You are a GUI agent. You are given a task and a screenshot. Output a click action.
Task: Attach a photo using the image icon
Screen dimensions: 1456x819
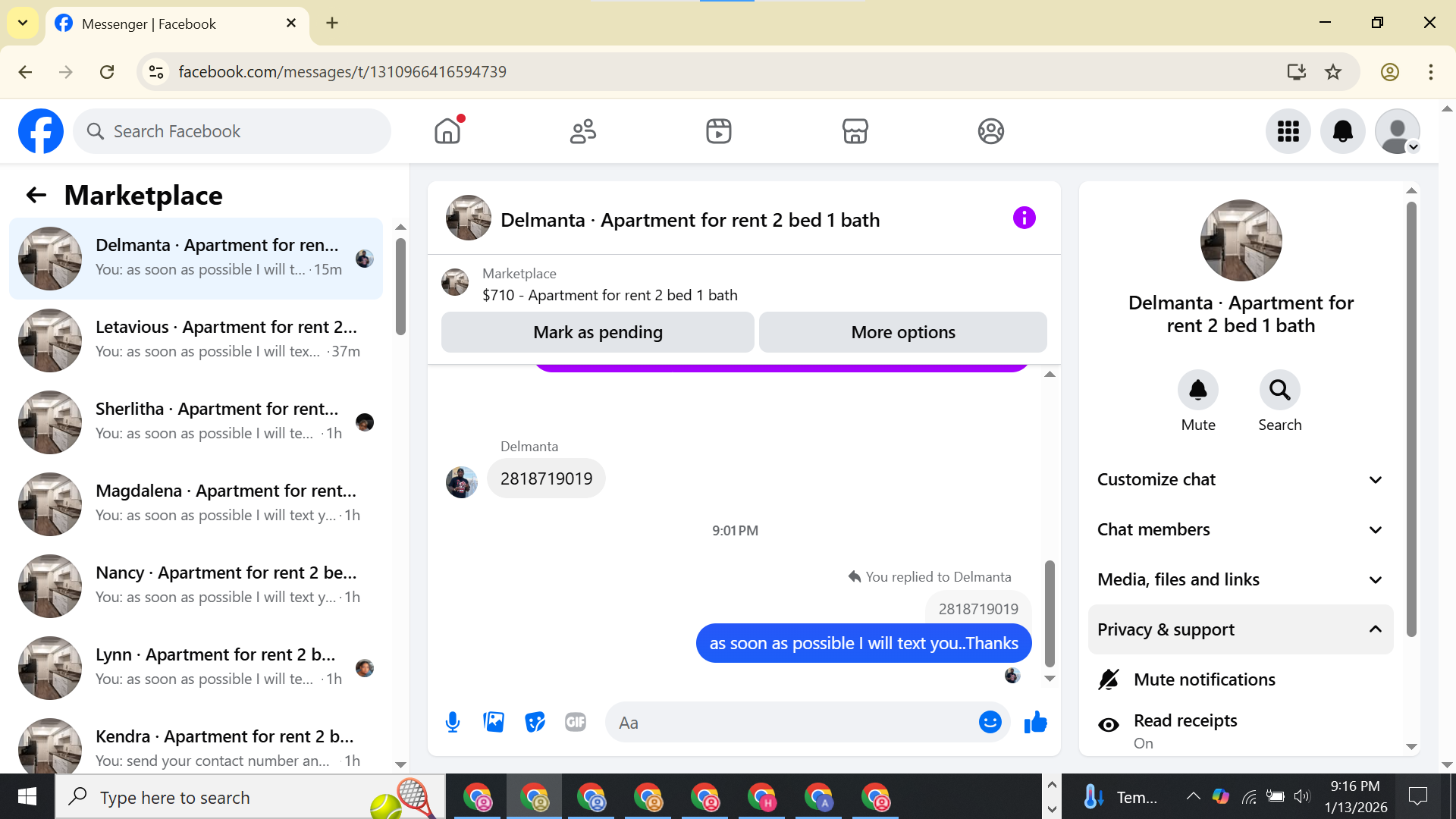click(x=494, y=722)
